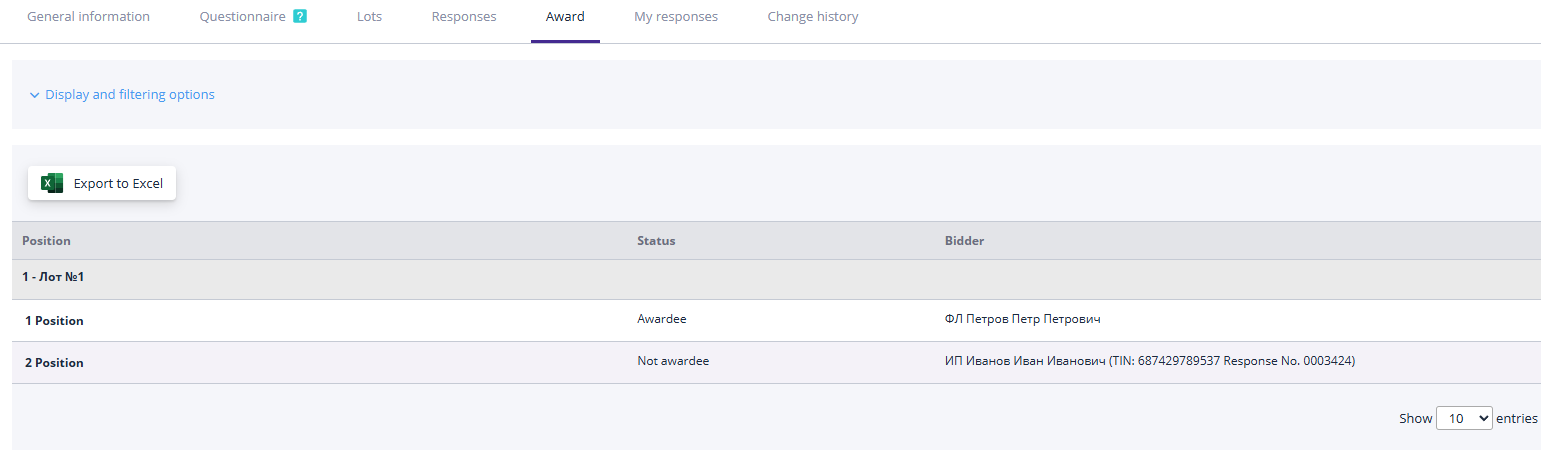1541x450 pixels.
Task: Click the Questionnaire help question-mark icon
Action: coord(300,17)
